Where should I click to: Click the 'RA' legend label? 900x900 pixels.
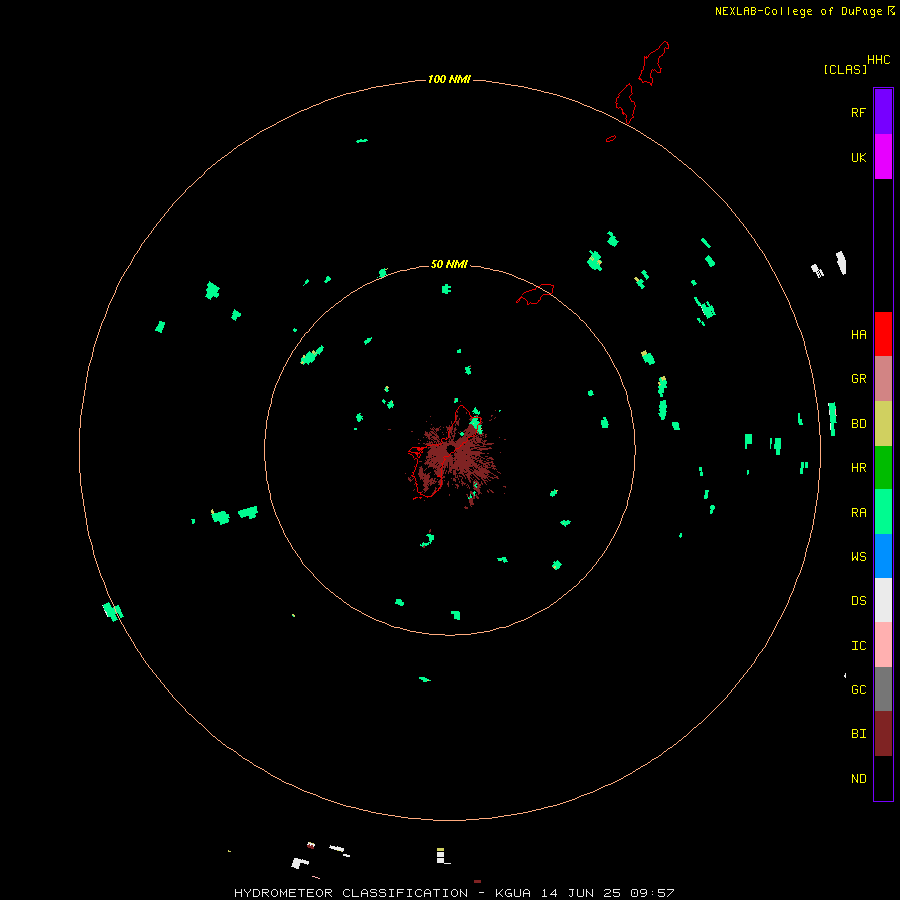pos(858,513)
